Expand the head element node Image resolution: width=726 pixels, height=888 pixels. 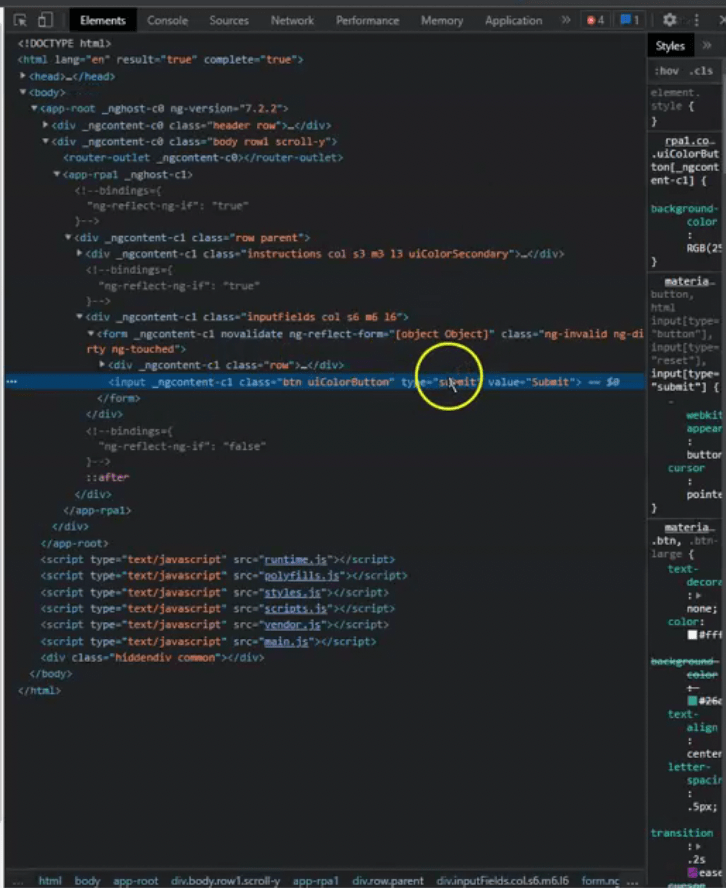pyautogui.click(x=23, y=75)
